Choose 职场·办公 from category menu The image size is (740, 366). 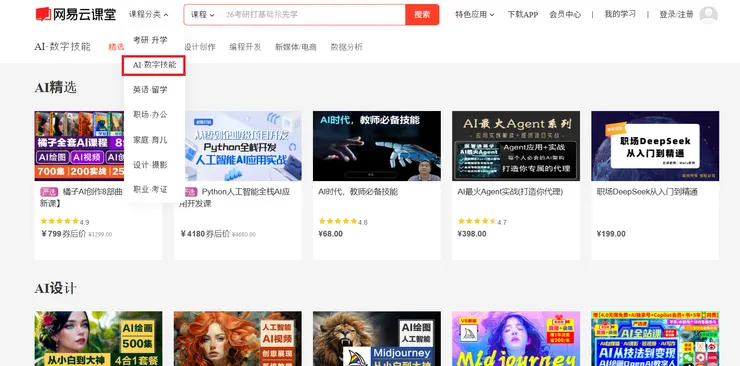(x=150, y=115)
